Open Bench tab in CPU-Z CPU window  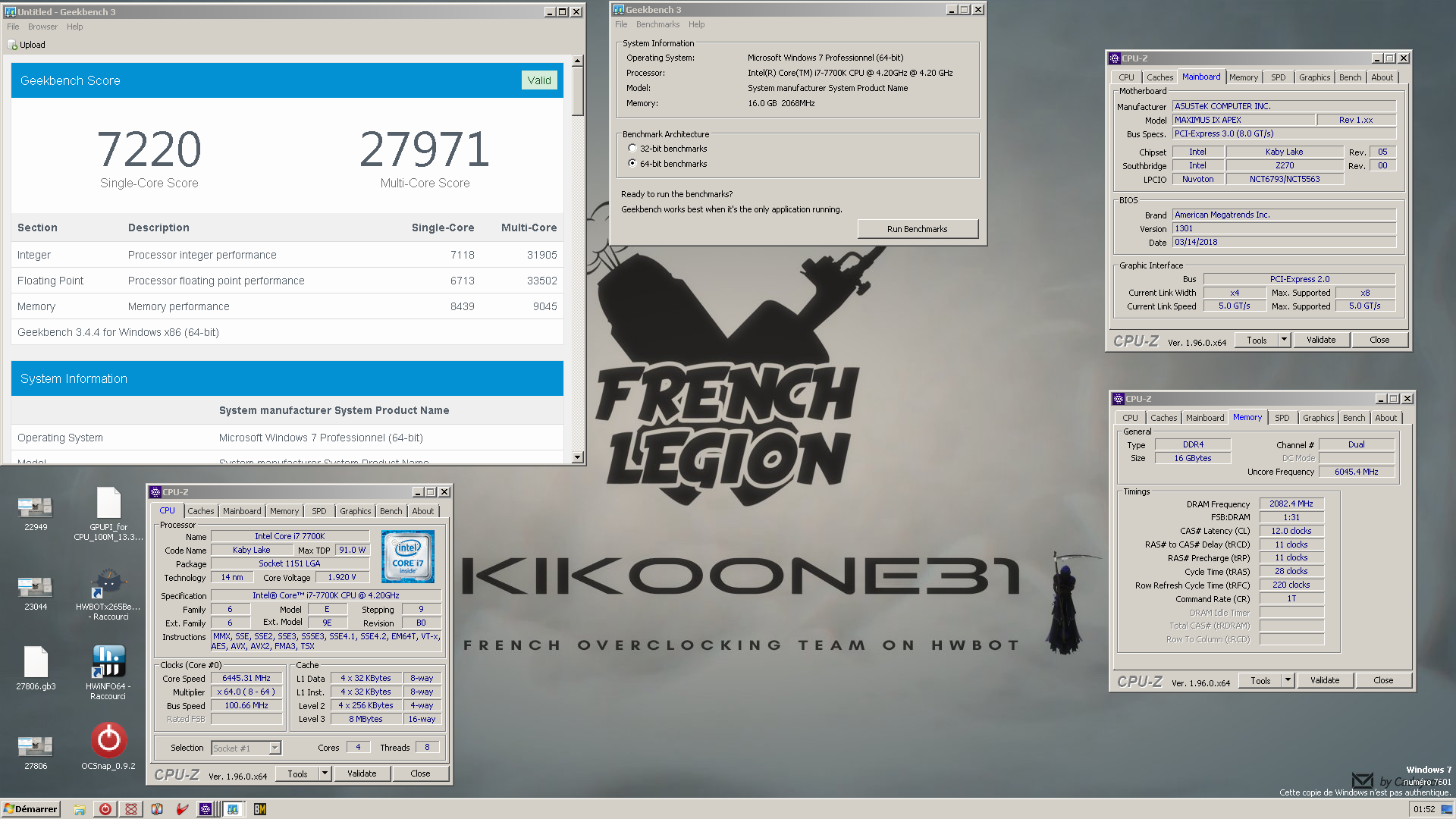pyautogui.click(x=391, y=511)
